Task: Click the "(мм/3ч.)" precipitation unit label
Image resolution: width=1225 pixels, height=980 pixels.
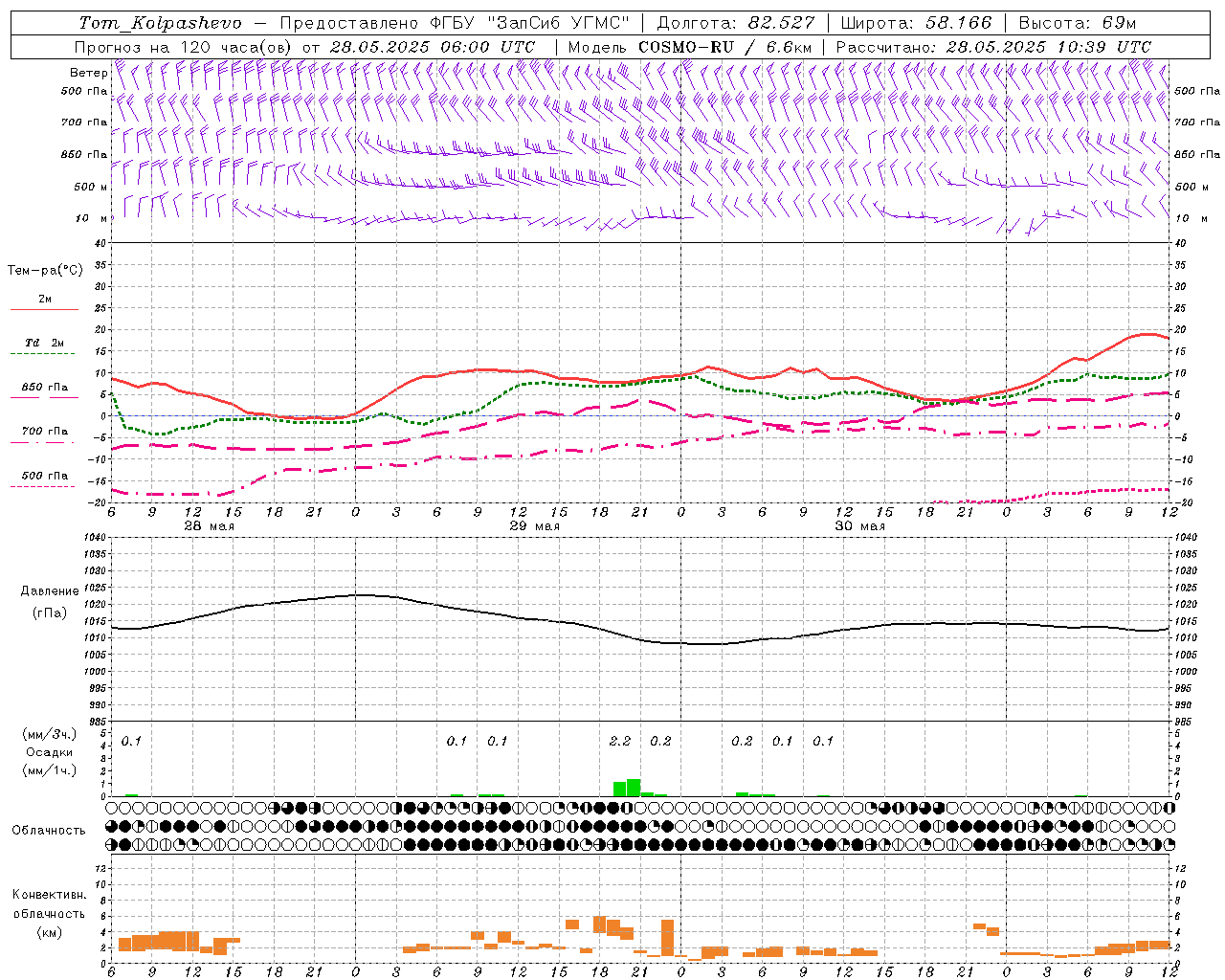Action: click(x=49, y=735)
